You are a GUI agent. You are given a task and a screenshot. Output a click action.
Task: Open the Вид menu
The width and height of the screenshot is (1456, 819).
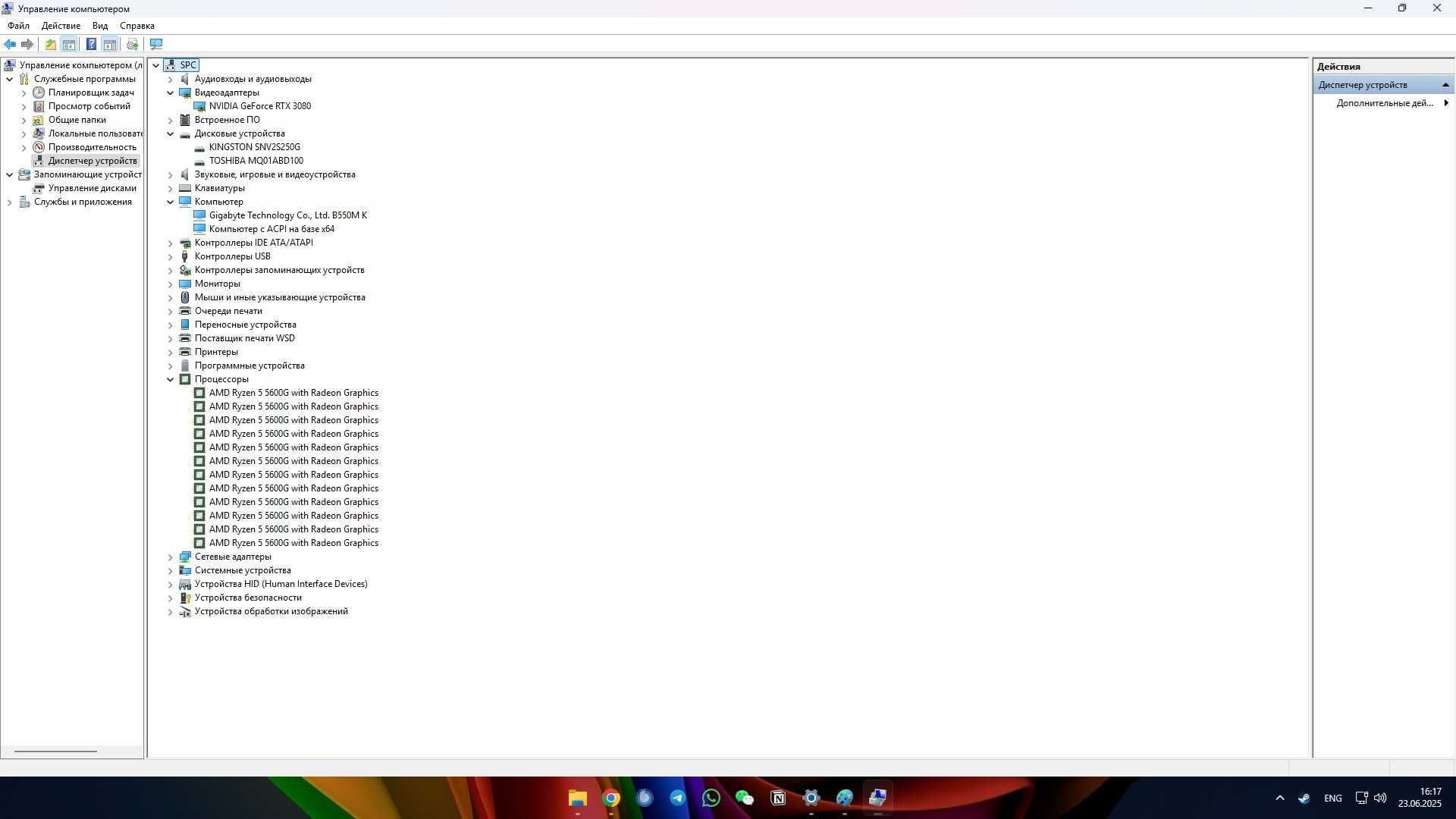tap(100, 25)
